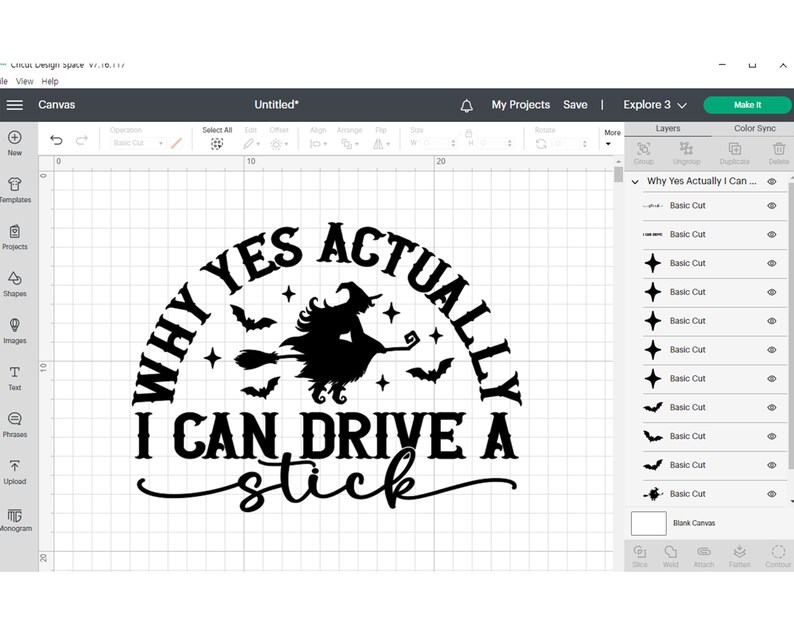Click the size lock icon
The width and height of the screenshot is (794, 635).
[x=468, y=133]
